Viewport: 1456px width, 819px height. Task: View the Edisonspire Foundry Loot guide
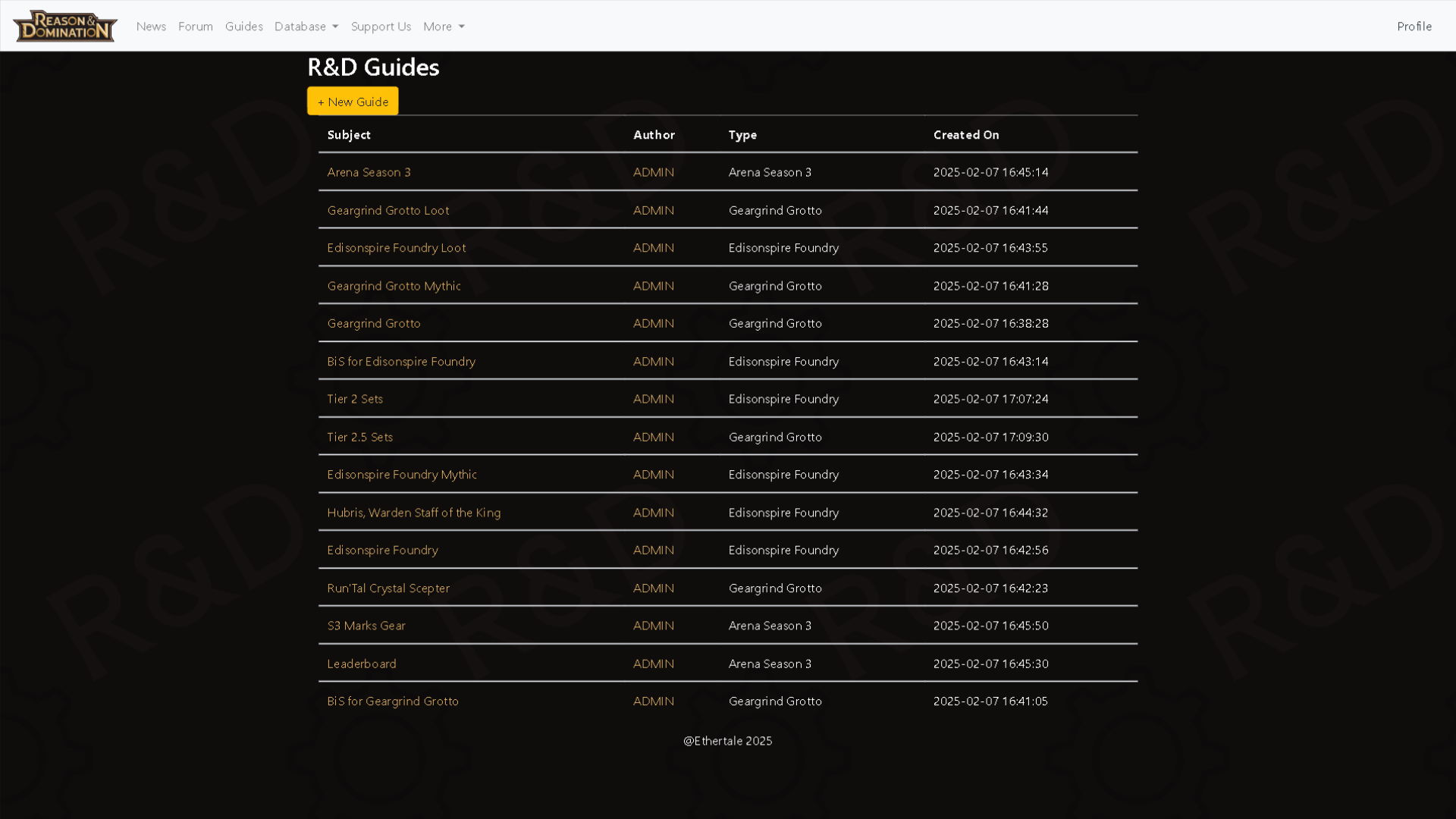click(x=396, y=247)
